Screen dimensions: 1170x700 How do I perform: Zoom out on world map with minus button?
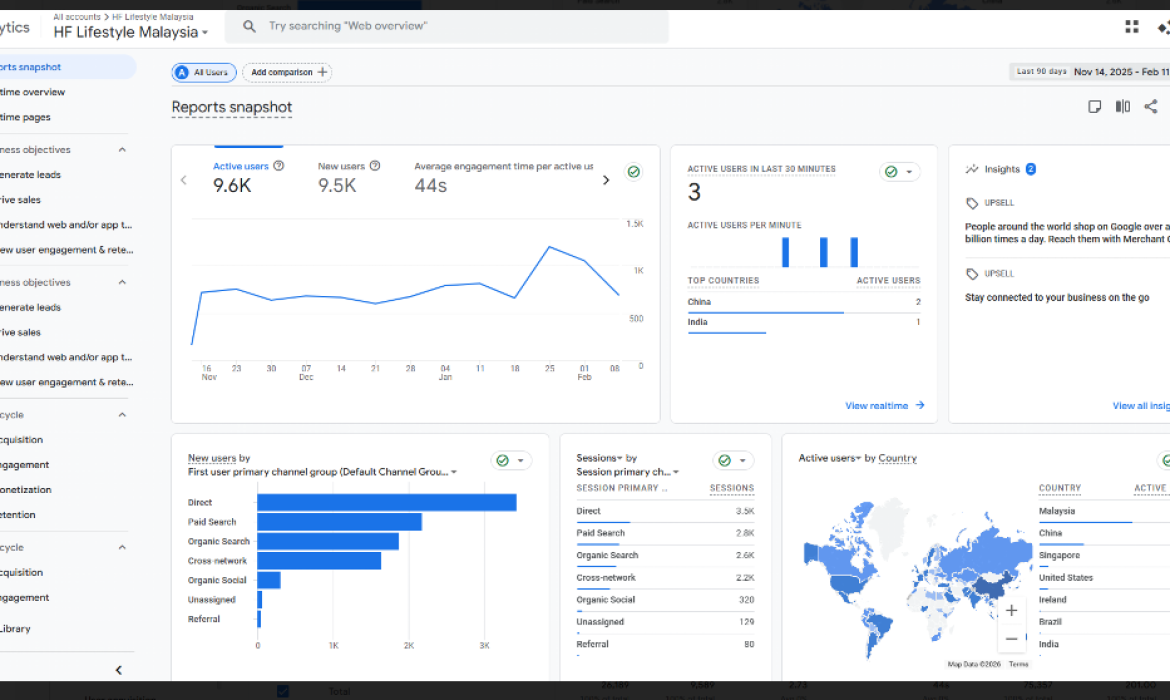point(1011,638)
